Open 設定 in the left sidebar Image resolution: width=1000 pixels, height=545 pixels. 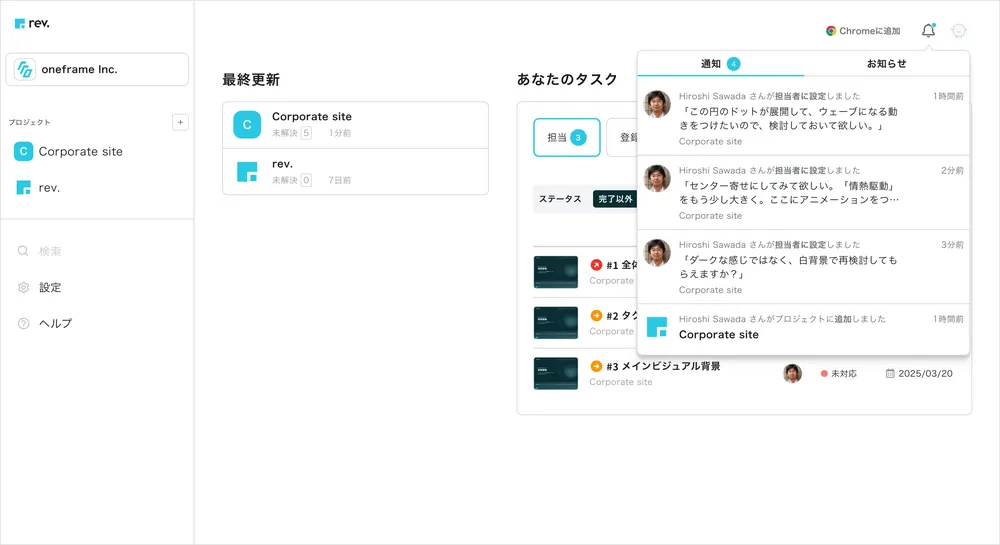(49, 287)
